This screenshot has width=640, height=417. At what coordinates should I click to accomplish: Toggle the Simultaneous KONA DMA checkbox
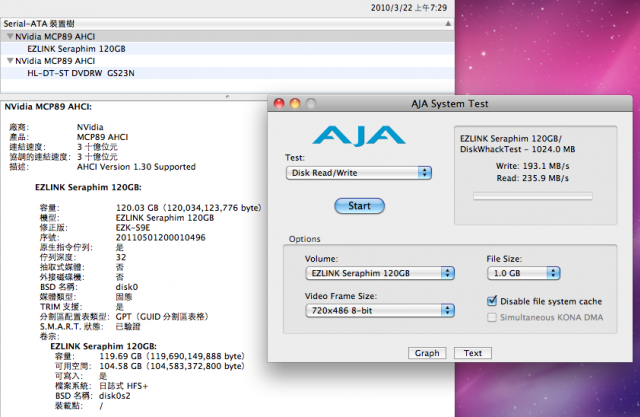(492, 317)
